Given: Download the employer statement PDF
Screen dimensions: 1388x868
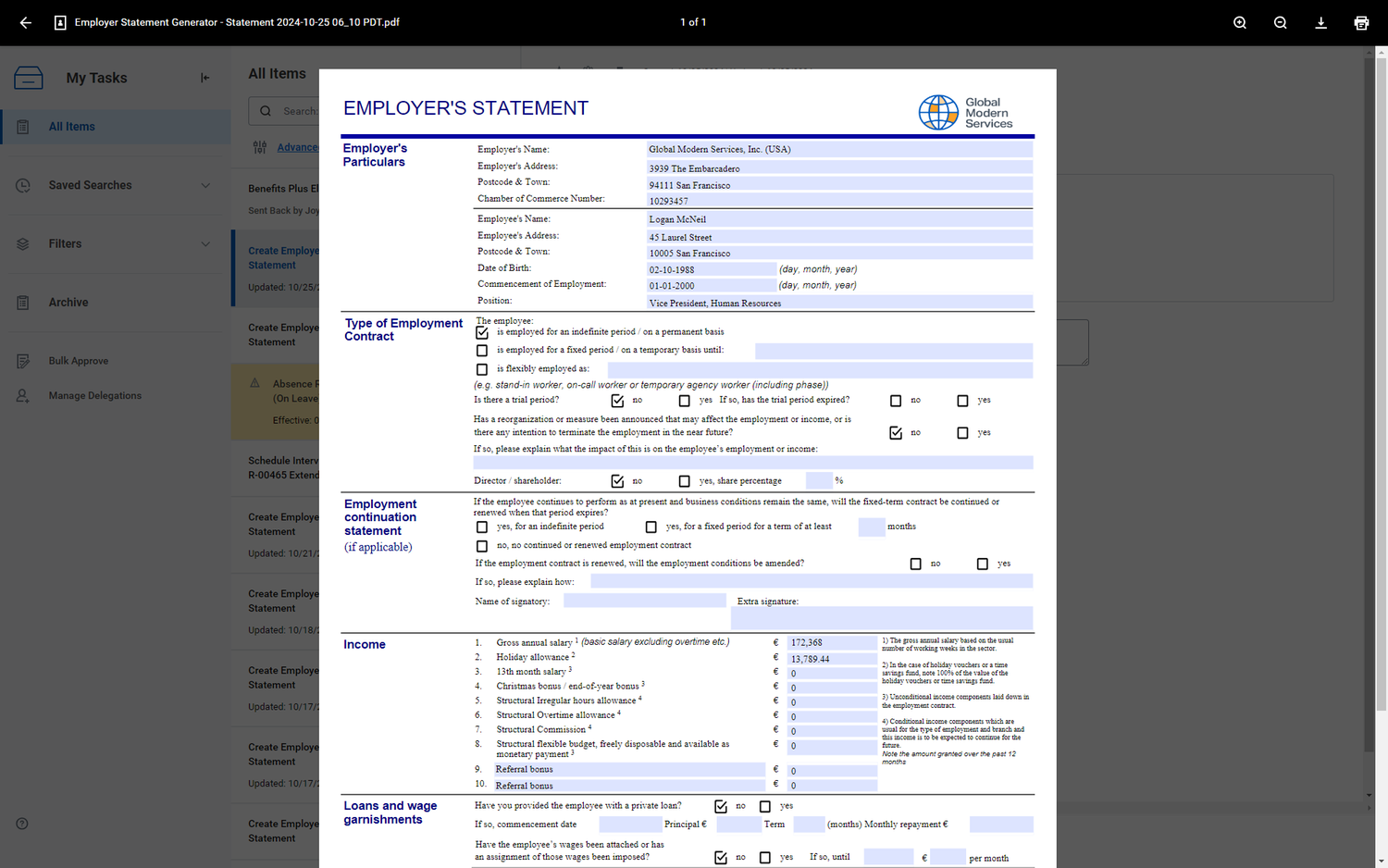Looking at the screenshot, I should pos(1321,22).
